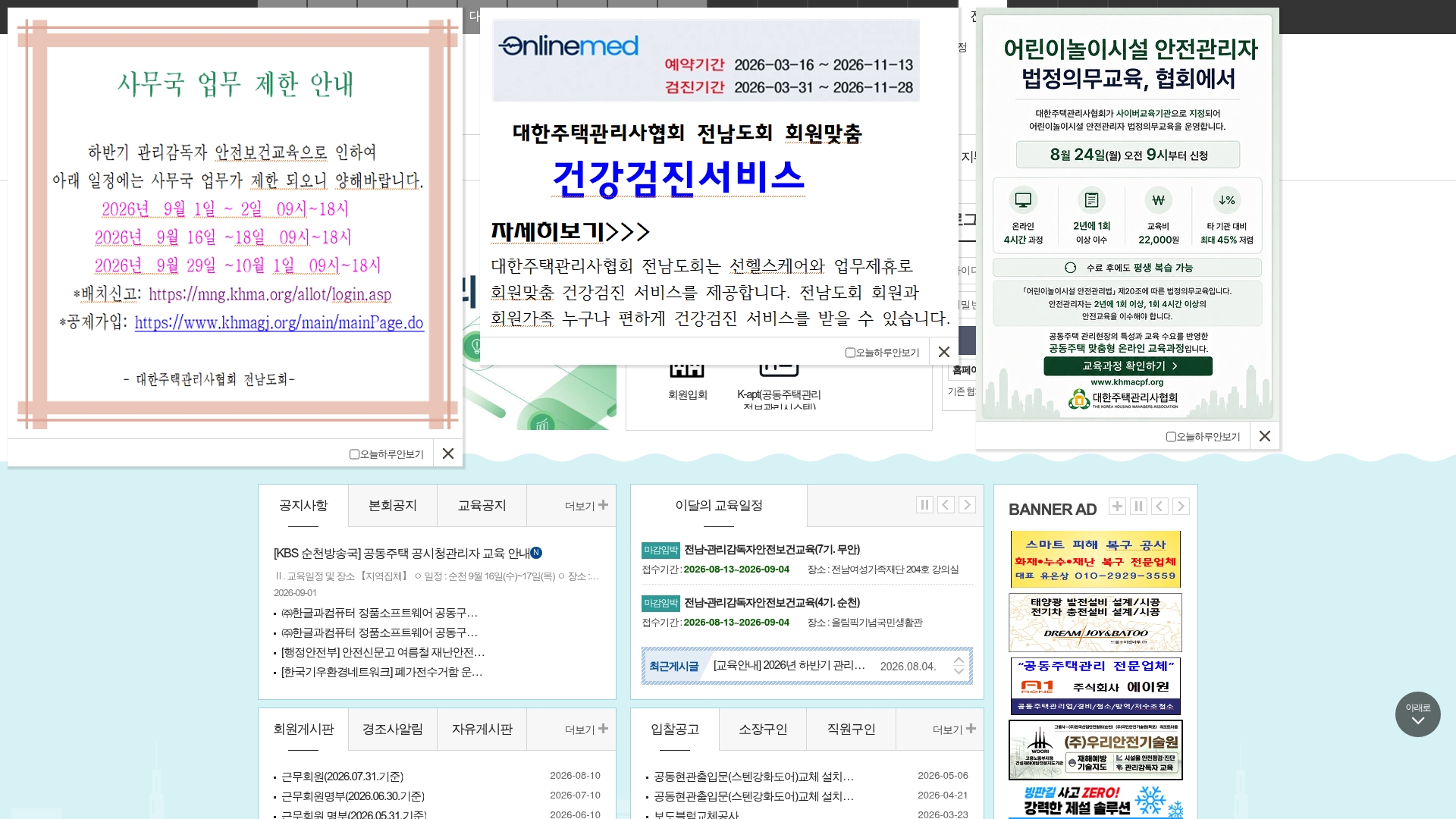This screenshot has width=1456, height=819.
Task: Switch to the 소장구인 tab
Action: tap(763, 730)
